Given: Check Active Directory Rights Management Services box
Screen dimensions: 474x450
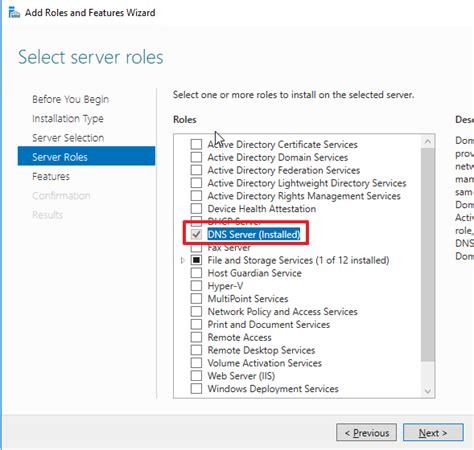Looking at the screenshot, I should coord(196,196).
